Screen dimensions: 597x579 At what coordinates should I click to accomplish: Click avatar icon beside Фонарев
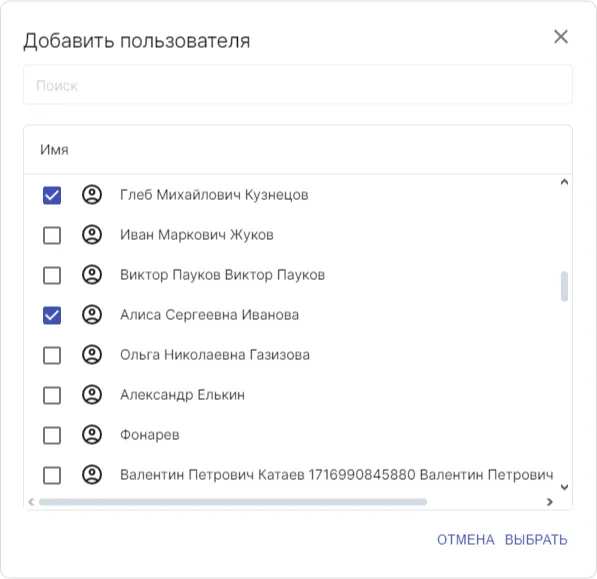point(92,434)
